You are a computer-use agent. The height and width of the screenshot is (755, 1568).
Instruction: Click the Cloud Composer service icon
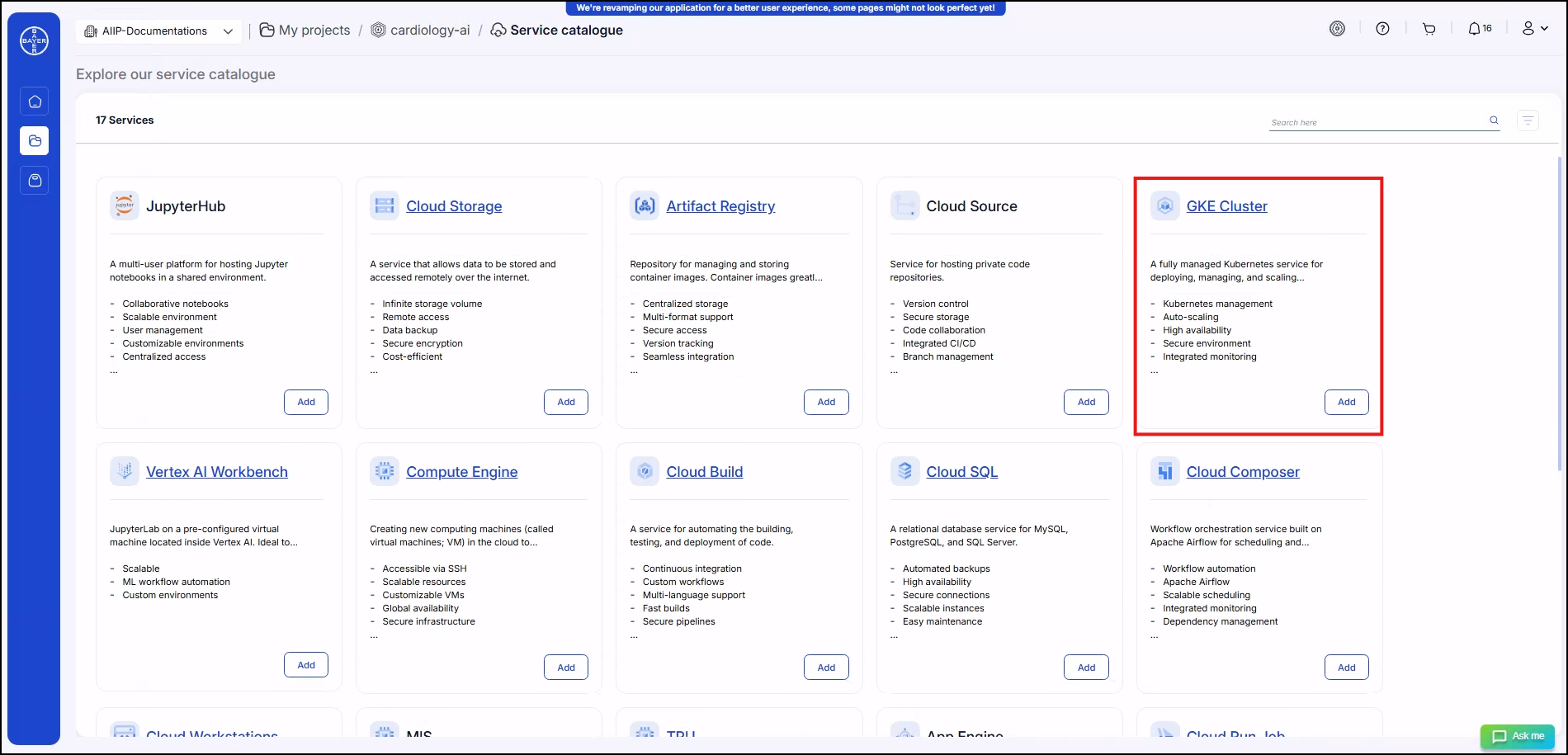[1164, 471]
